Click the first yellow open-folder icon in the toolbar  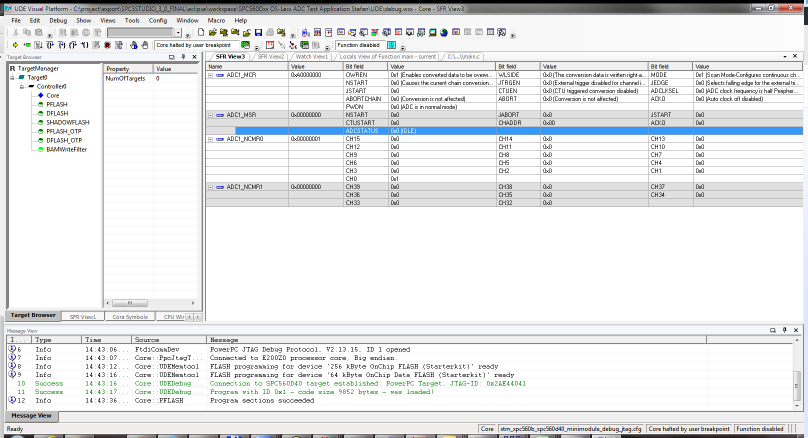[x=212, y=32]
